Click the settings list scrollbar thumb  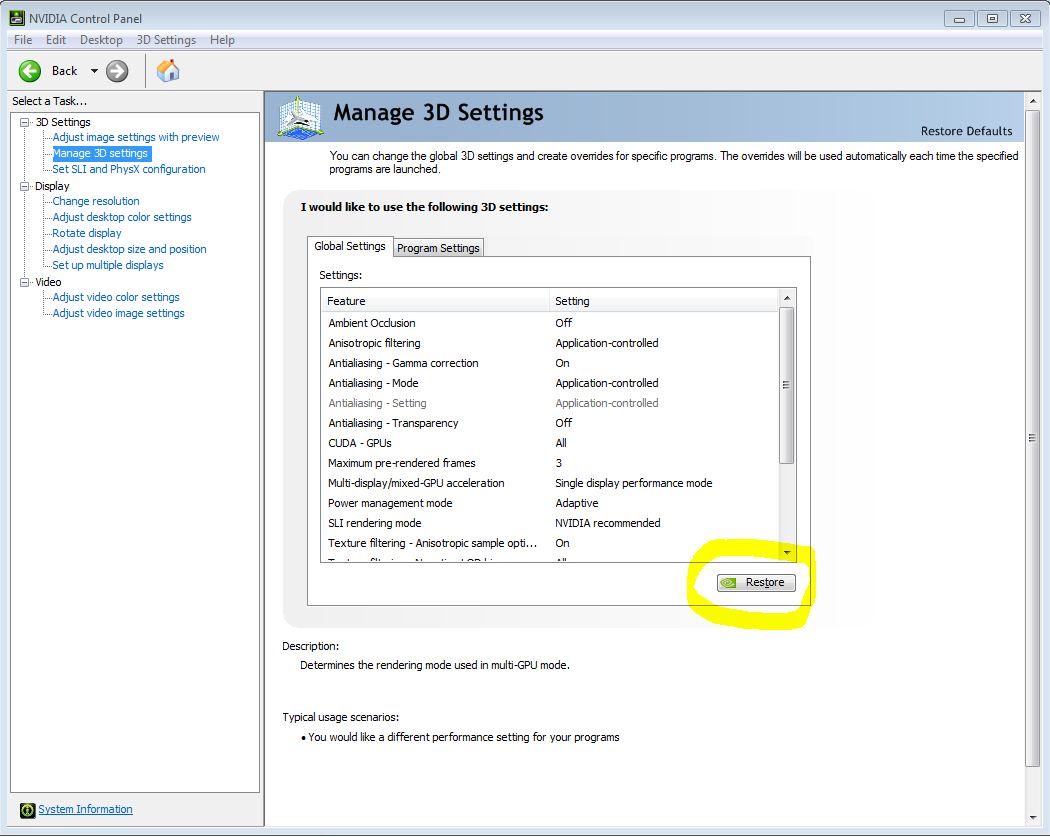click(787, 385)
